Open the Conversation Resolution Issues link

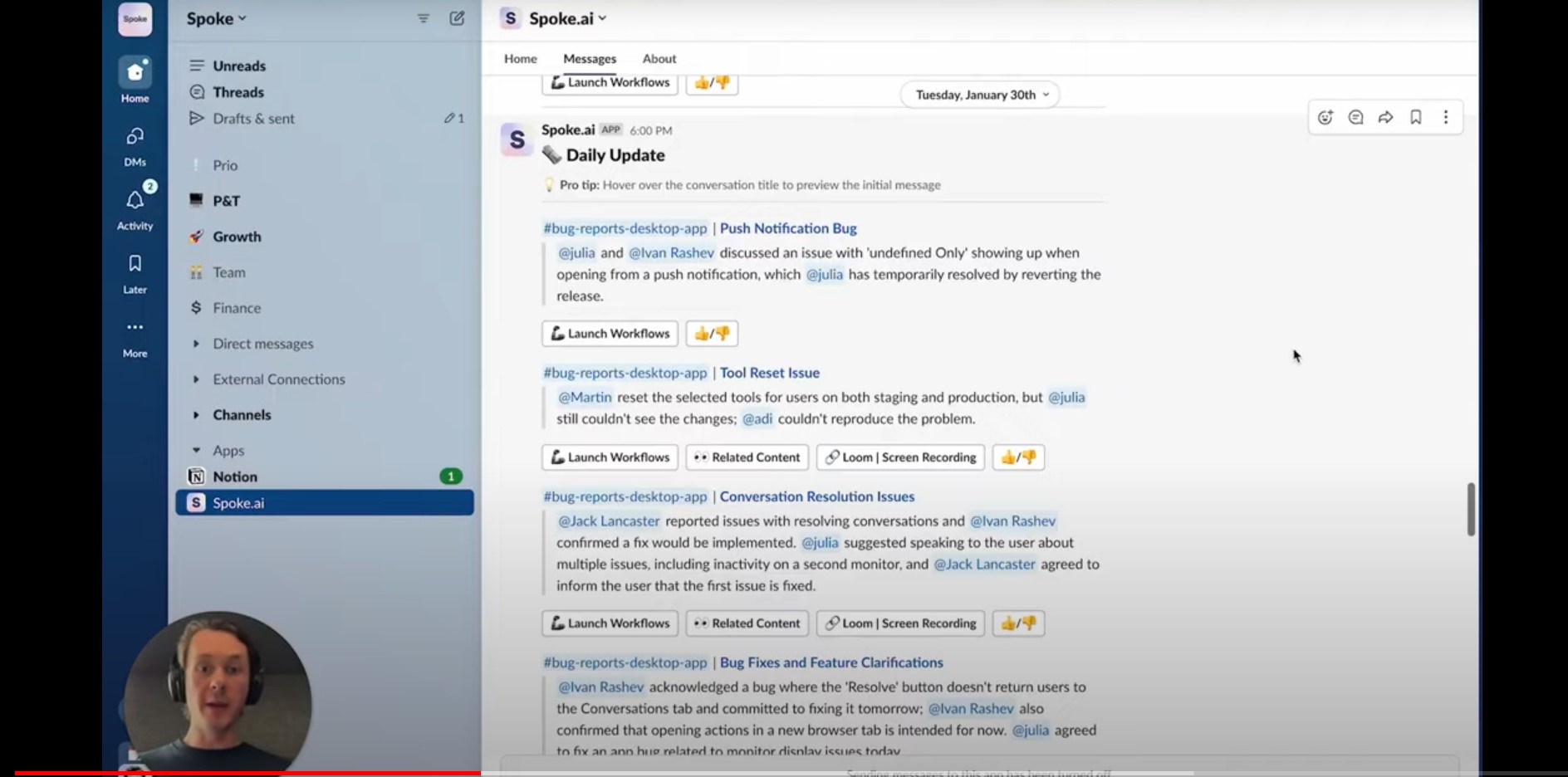click(x=817, y=496)
